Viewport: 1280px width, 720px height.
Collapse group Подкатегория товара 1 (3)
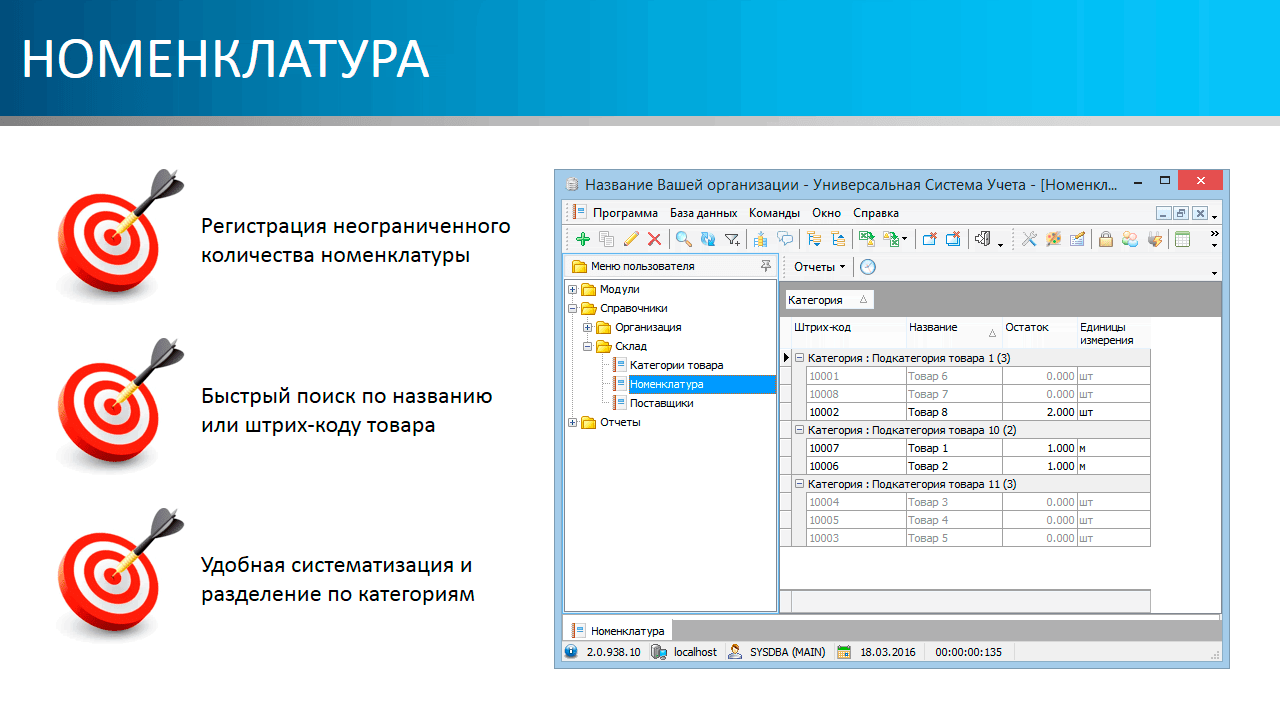pyautogui.click(x=799, y=358)
